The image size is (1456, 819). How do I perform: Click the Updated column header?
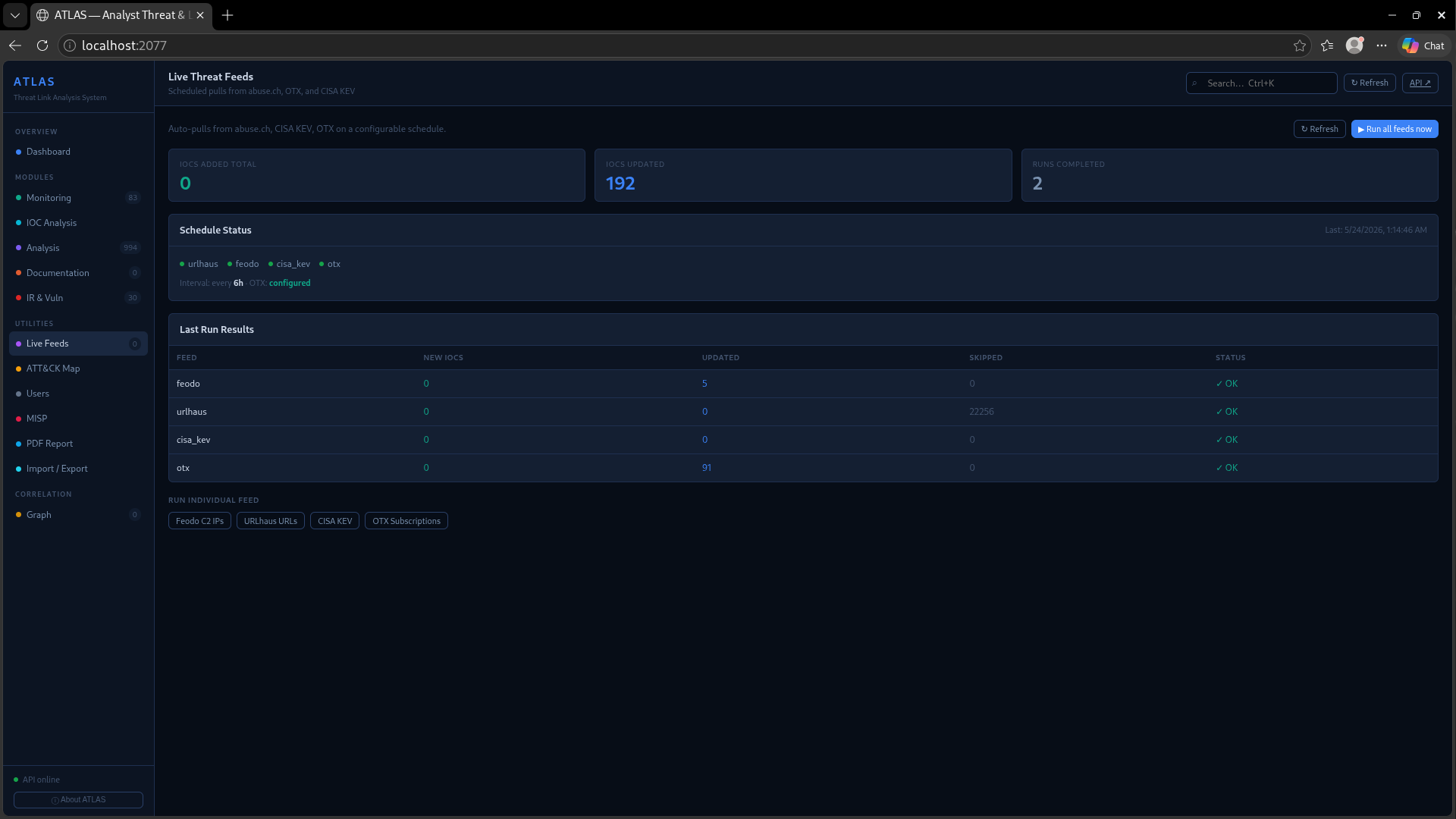coord(720,358)
